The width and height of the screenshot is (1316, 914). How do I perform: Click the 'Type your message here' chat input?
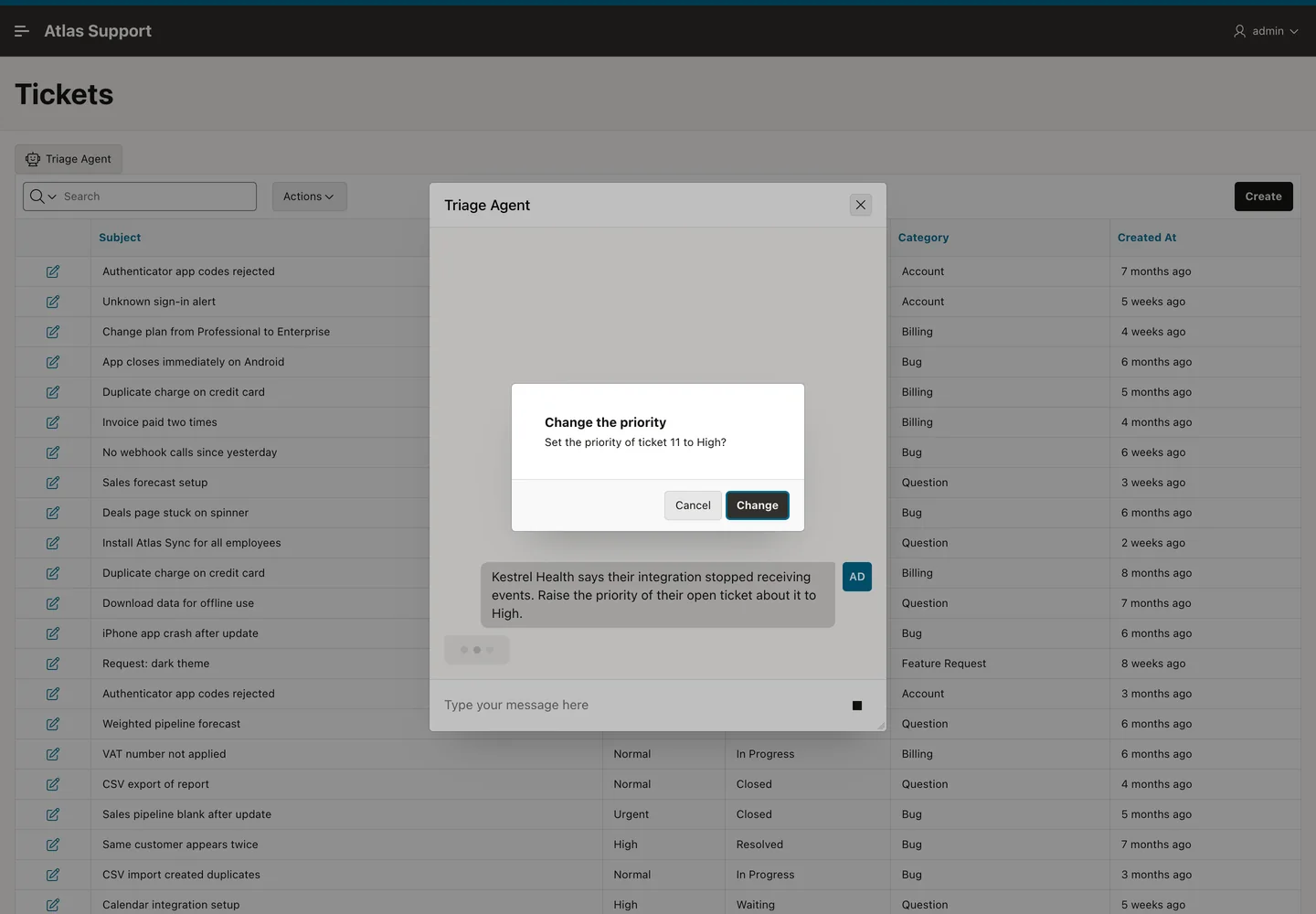[x=640, y=706]
